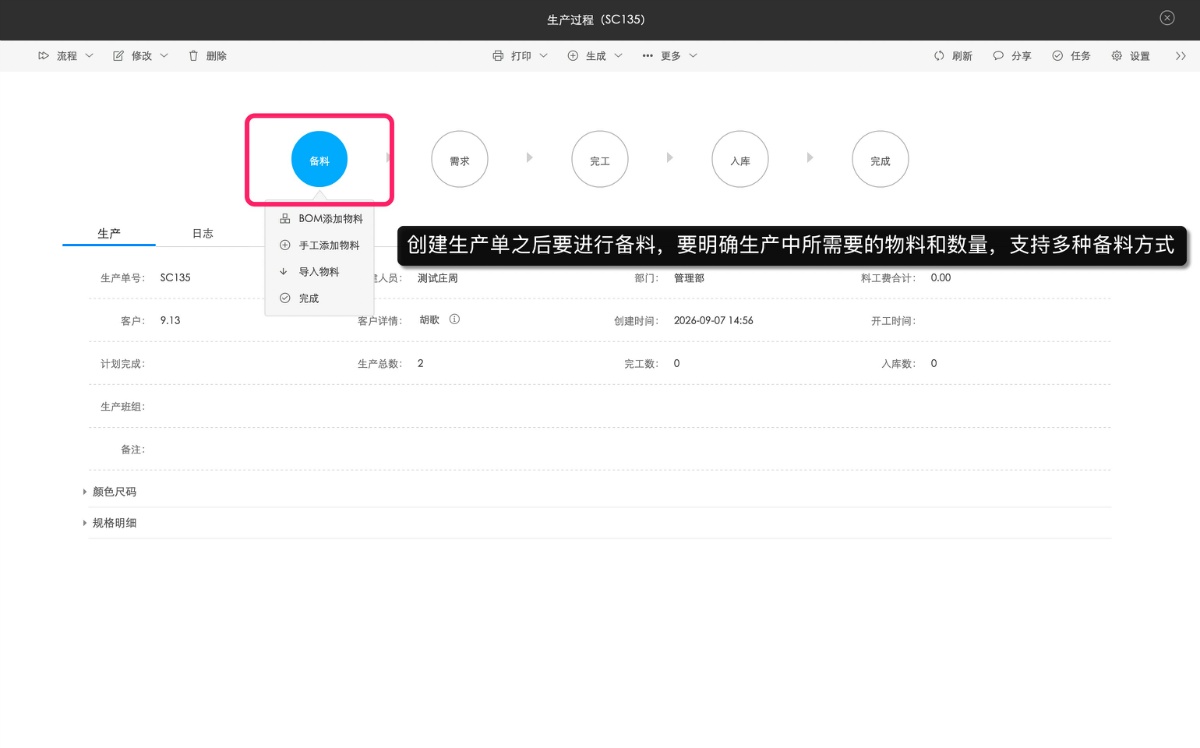1200x748 pixels.
Task: Click the 导入物料 down-arrow icon
Action: coord(284,271)
